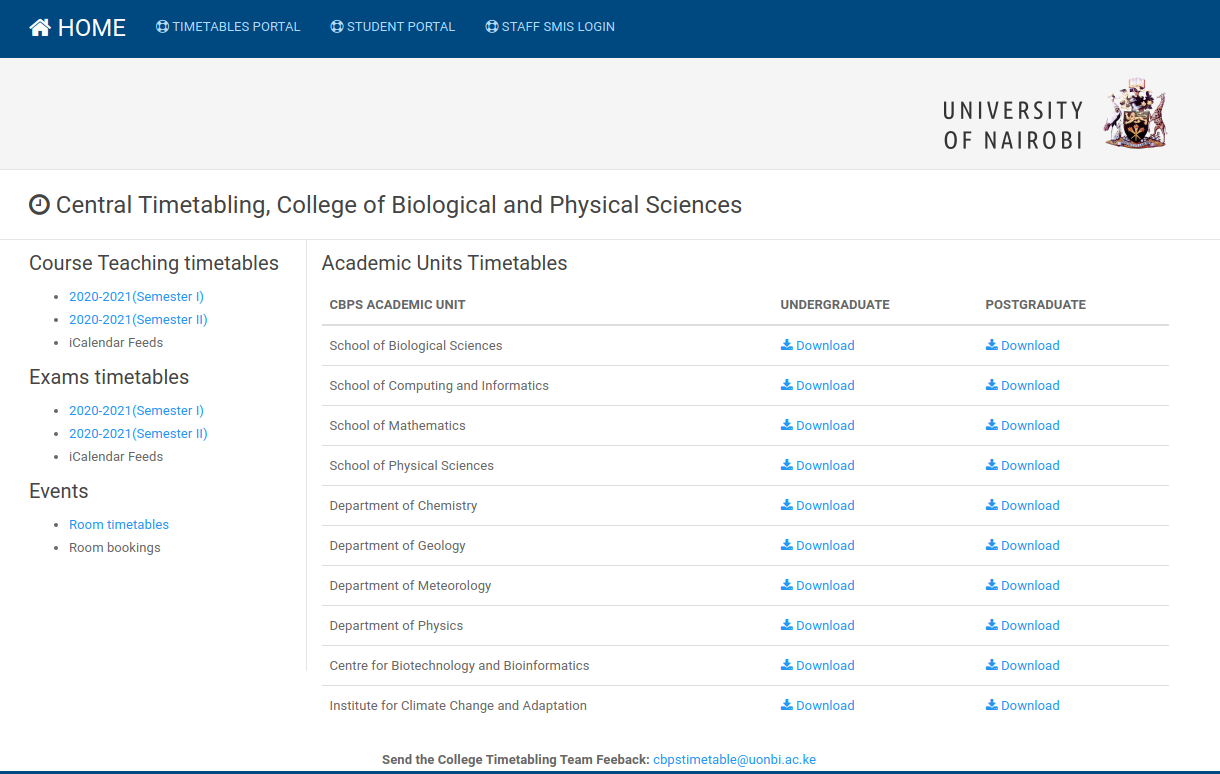The image size is (1220, 774).
Task: Click download icon for School of Mathematics undergraduate
Action: coord(787,425)
